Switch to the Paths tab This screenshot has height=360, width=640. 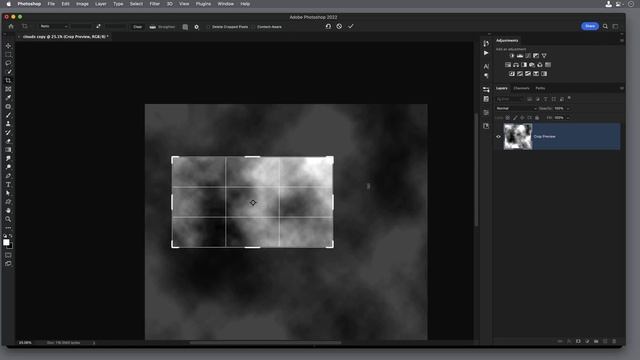pyautogui.click(x=540, y=88)
